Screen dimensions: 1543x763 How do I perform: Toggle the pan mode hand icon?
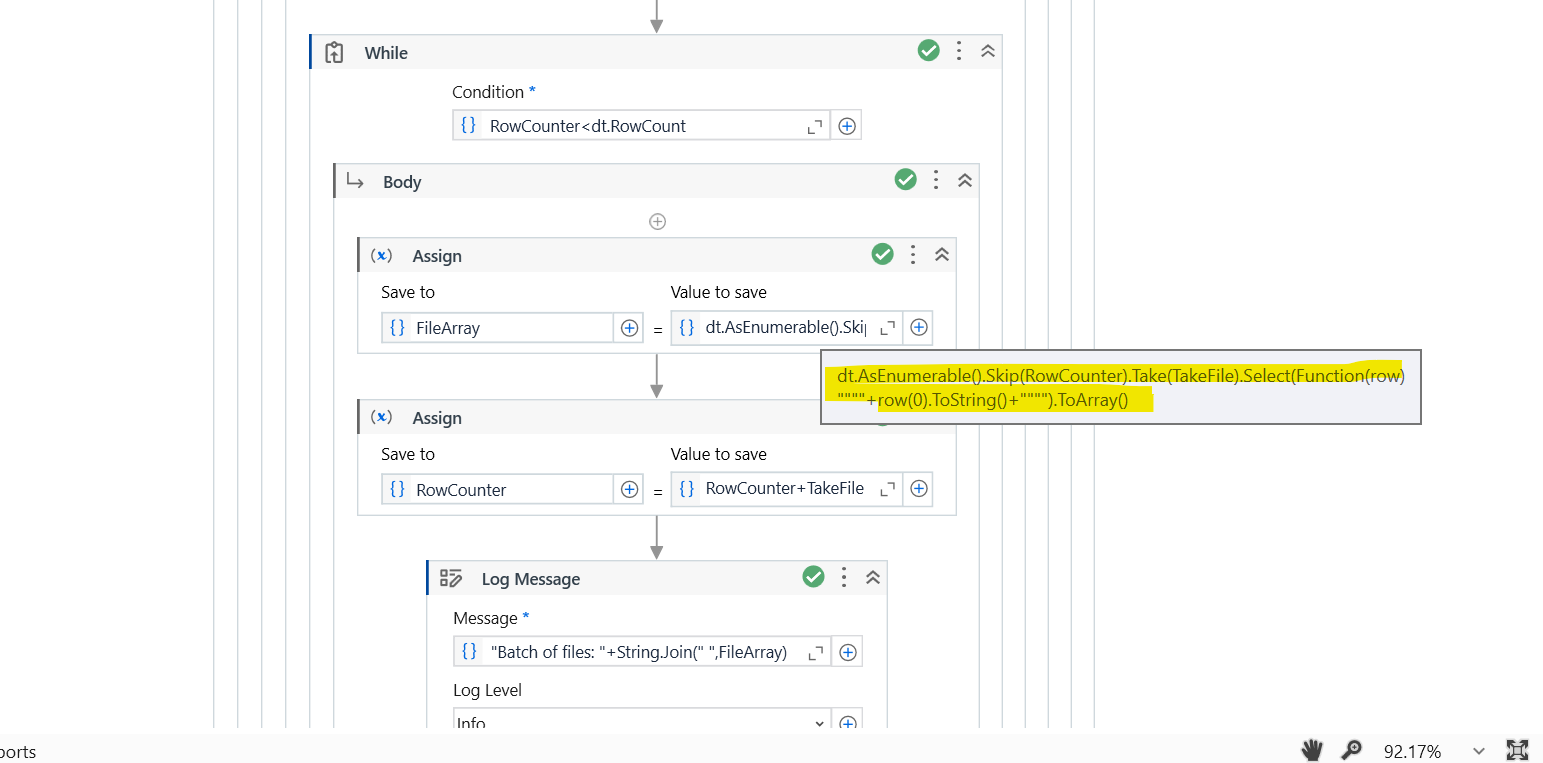1312,750
